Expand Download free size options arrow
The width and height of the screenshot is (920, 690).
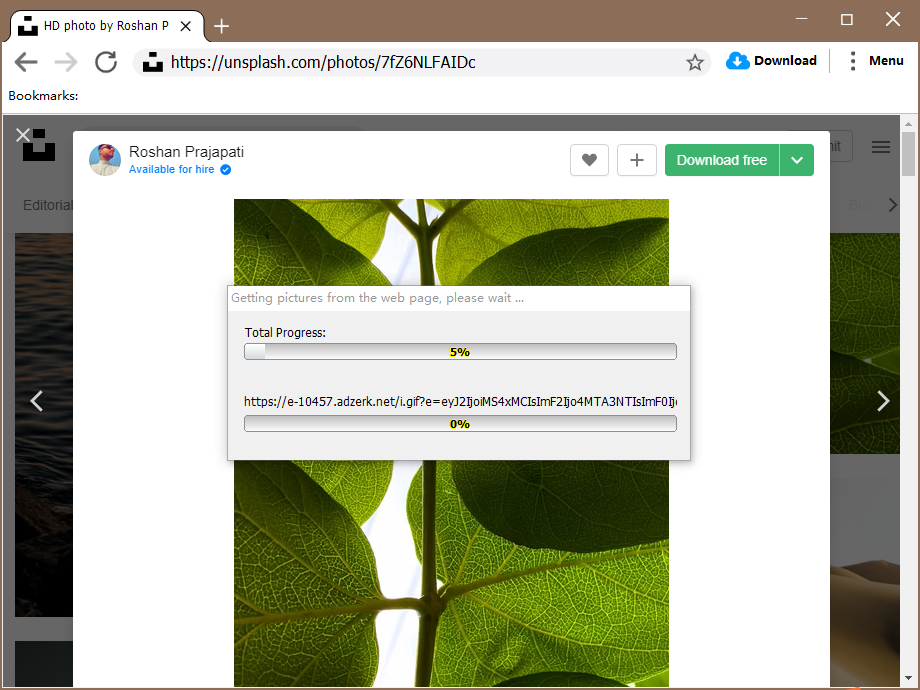point(797,160)
